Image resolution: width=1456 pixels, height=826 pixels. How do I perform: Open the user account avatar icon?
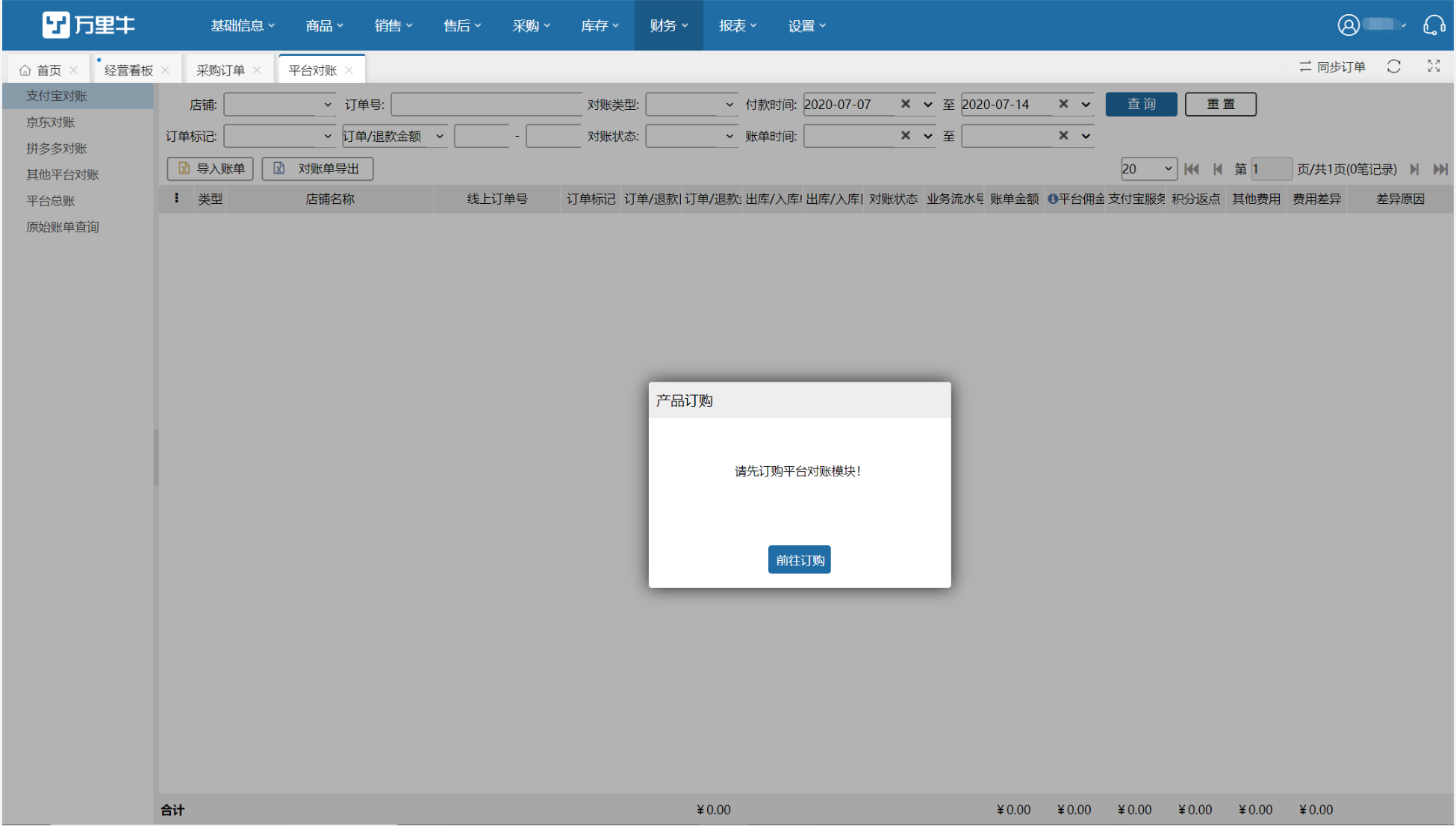coord(1348,25)
